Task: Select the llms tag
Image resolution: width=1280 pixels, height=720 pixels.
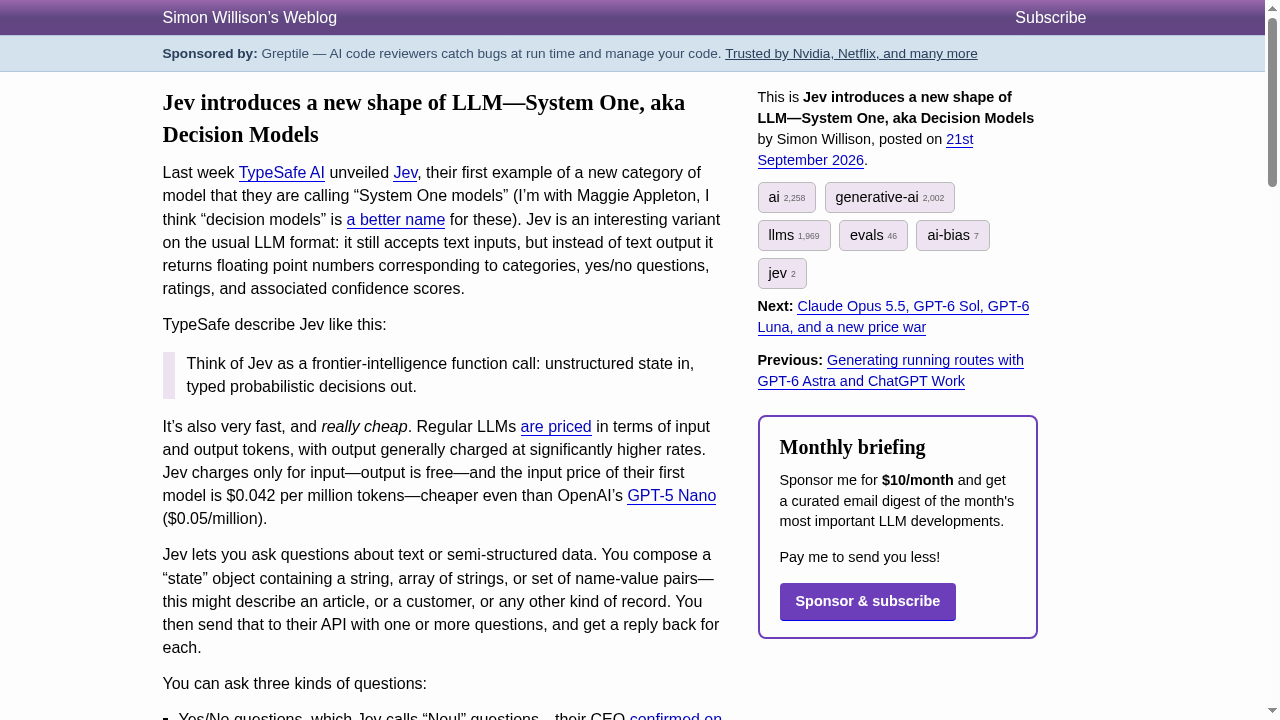Action: tap(794, 236)
